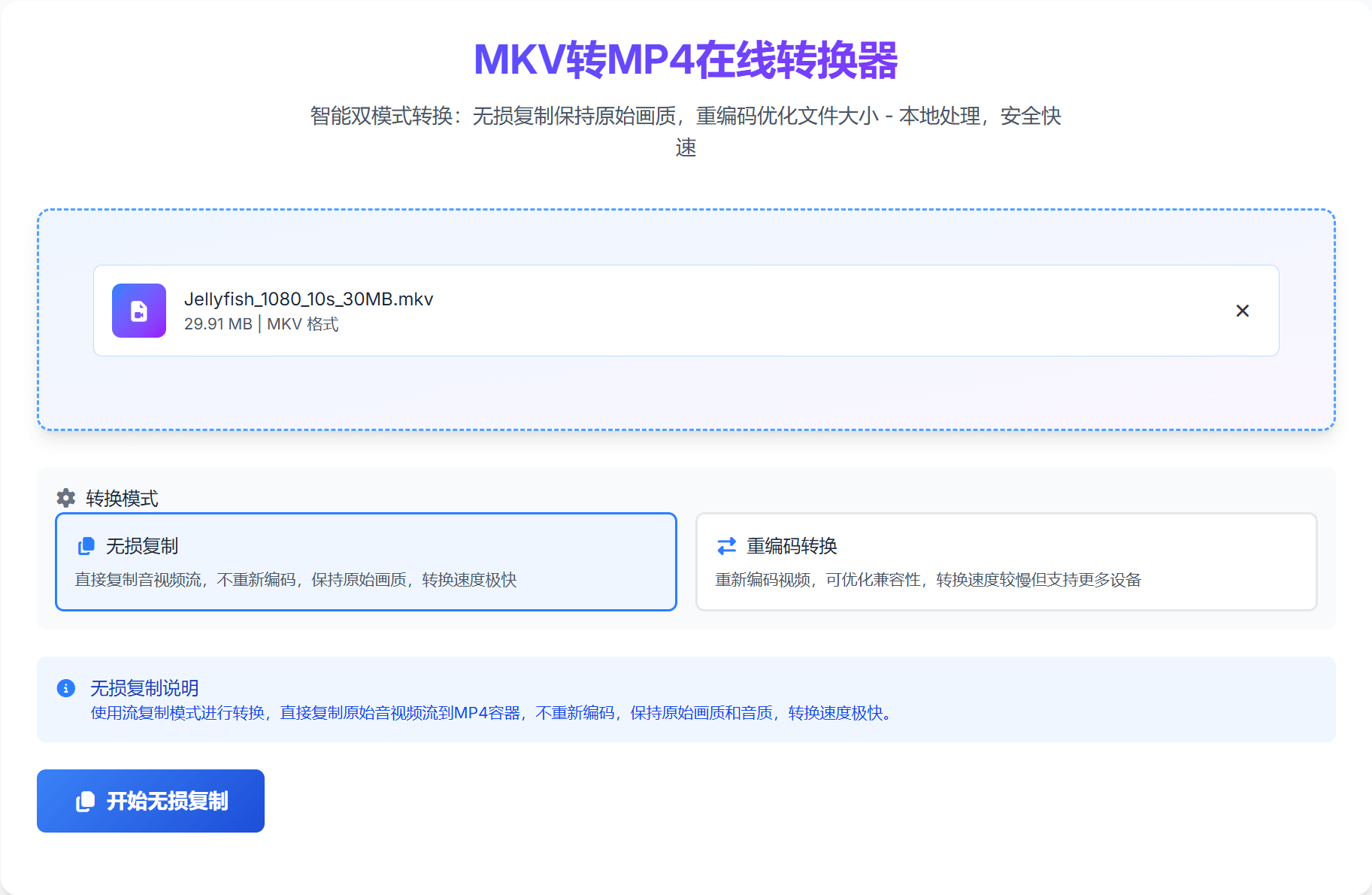Click the blue info icon in the explanation banner
The height and width of the screenshot is (895, 1372).
[x=66, y=688]
